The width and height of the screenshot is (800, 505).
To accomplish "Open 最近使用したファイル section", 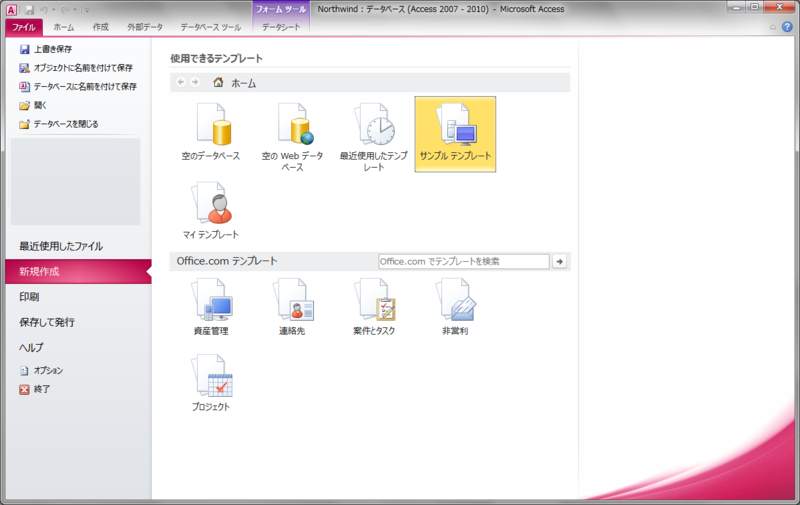I will [x=61, y=246].
